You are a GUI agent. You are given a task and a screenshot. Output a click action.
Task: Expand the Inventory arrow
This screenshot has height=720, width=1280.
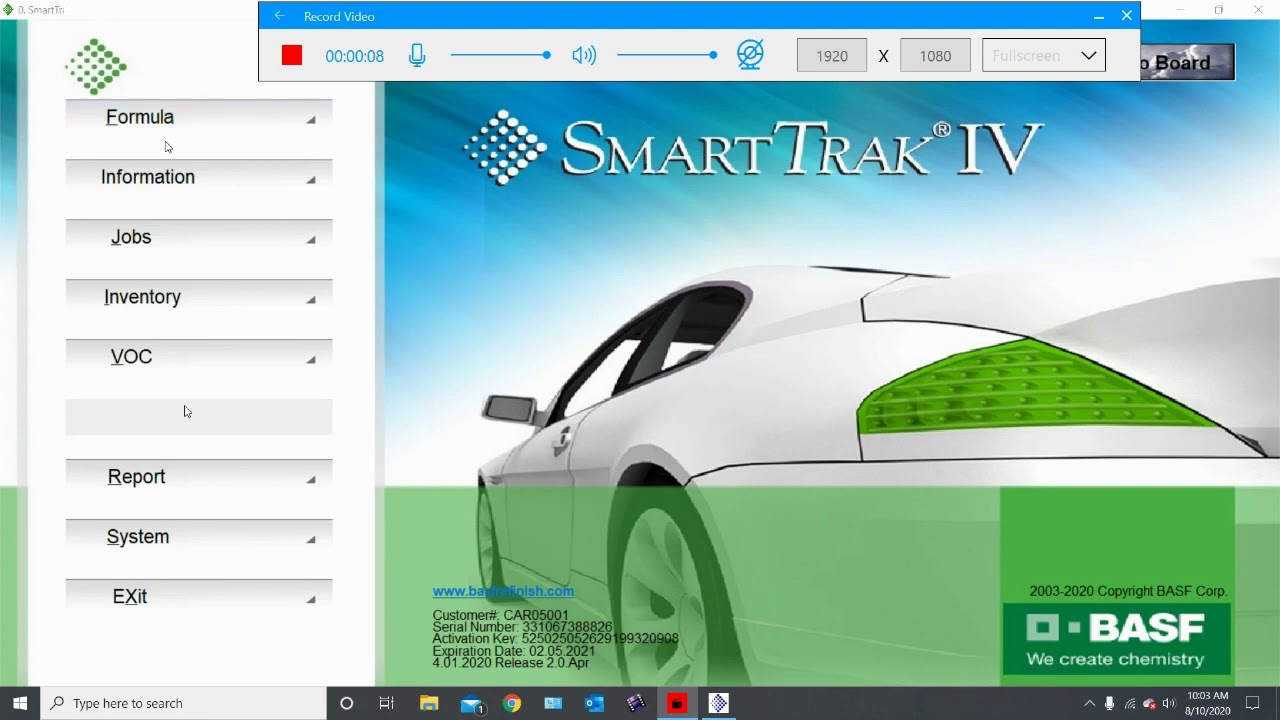coord(311,300)
